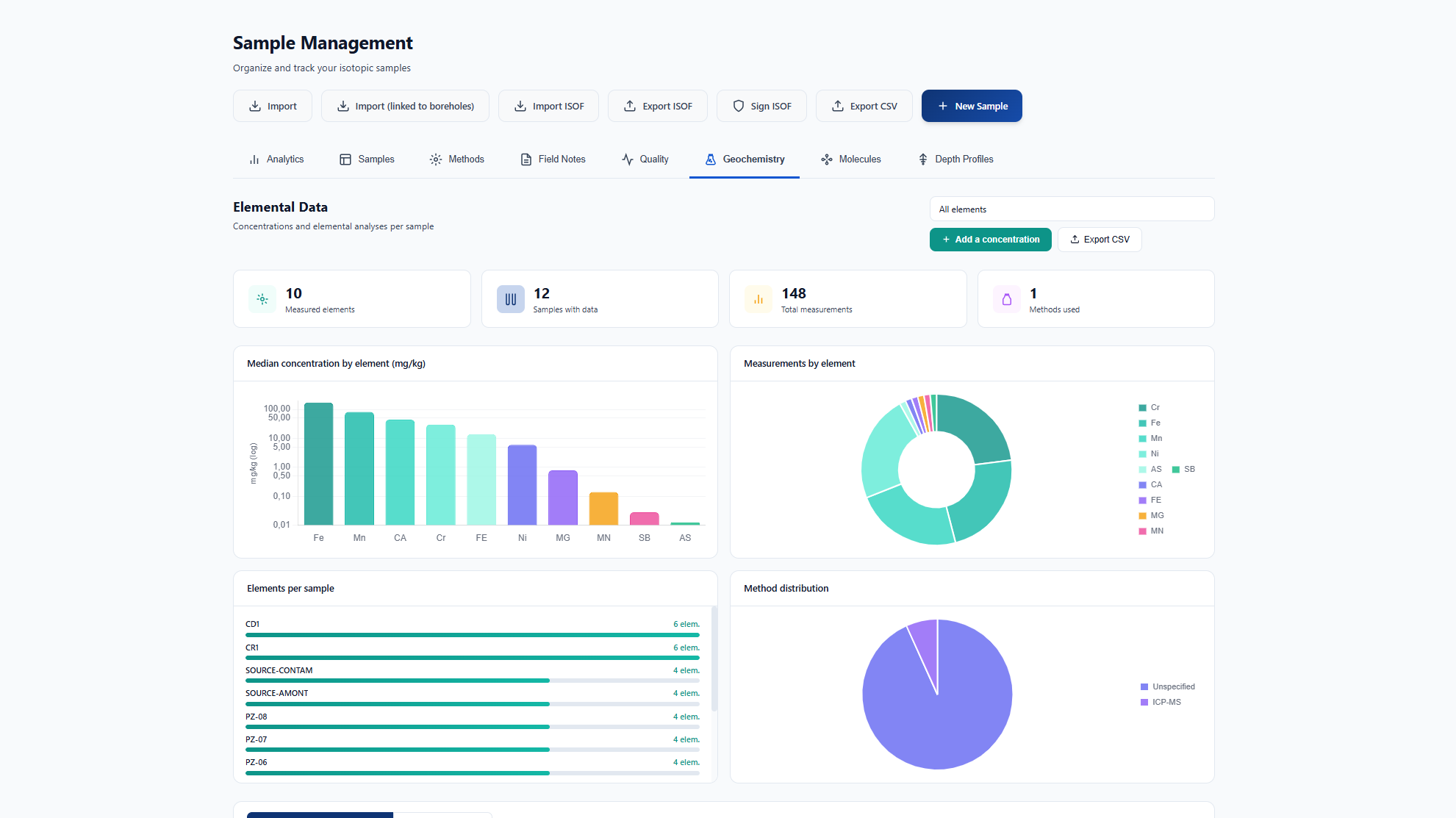Click the Samples with data test-tube icon

[511, 299]
